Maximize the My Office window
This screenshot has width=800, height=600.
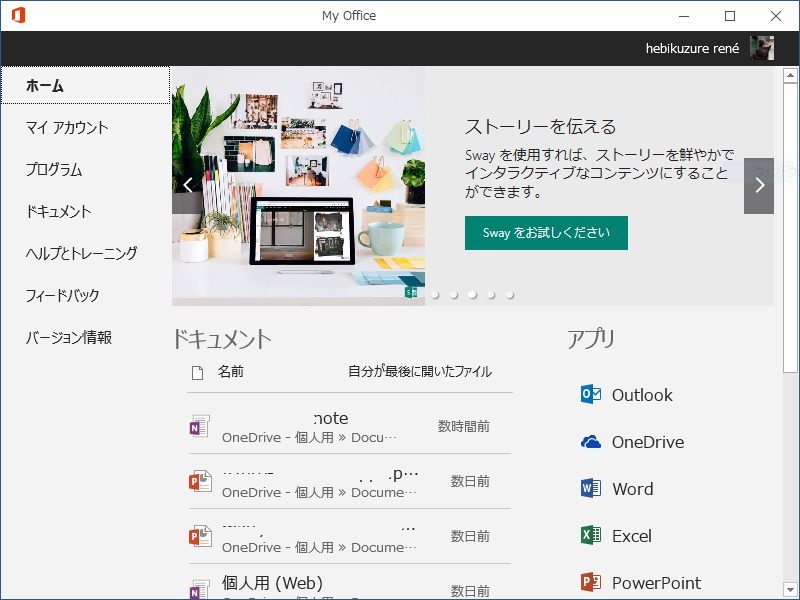point(730,16)
